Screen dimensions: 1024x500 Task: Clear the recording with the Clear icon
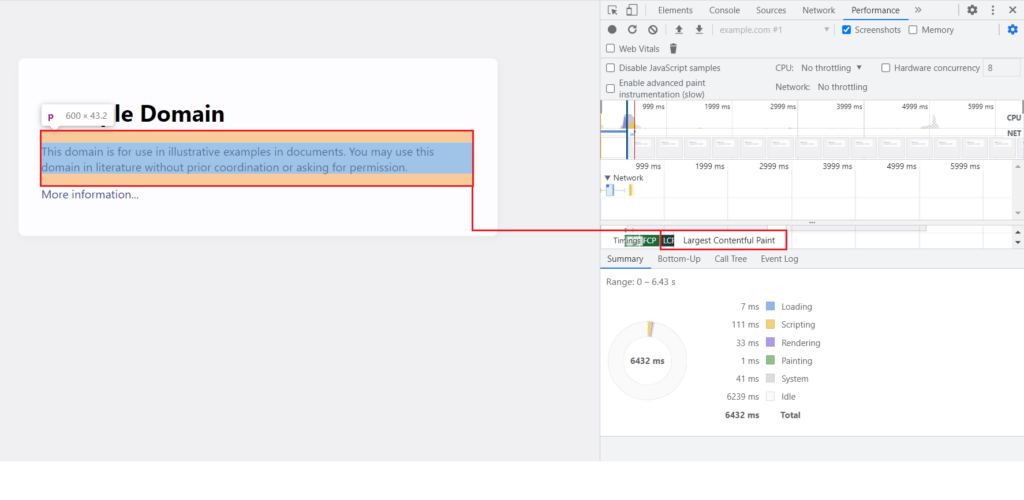click(x=652, y=29)
